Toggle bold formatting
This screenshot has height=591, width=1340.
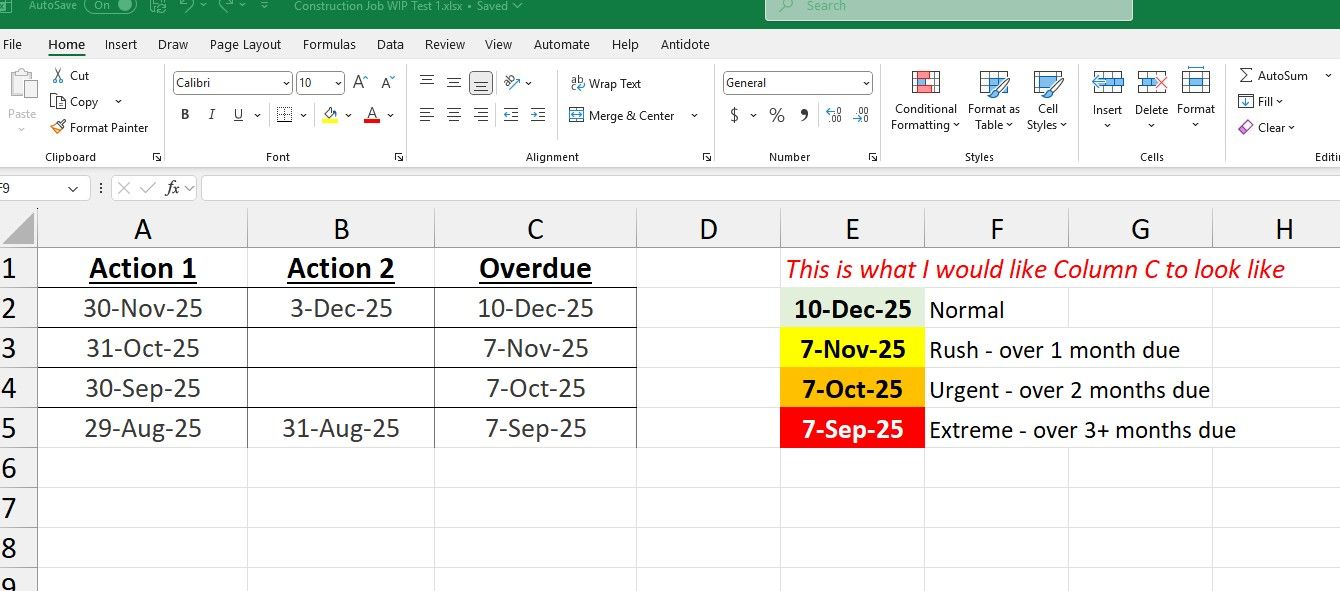(x=184, y=114)
